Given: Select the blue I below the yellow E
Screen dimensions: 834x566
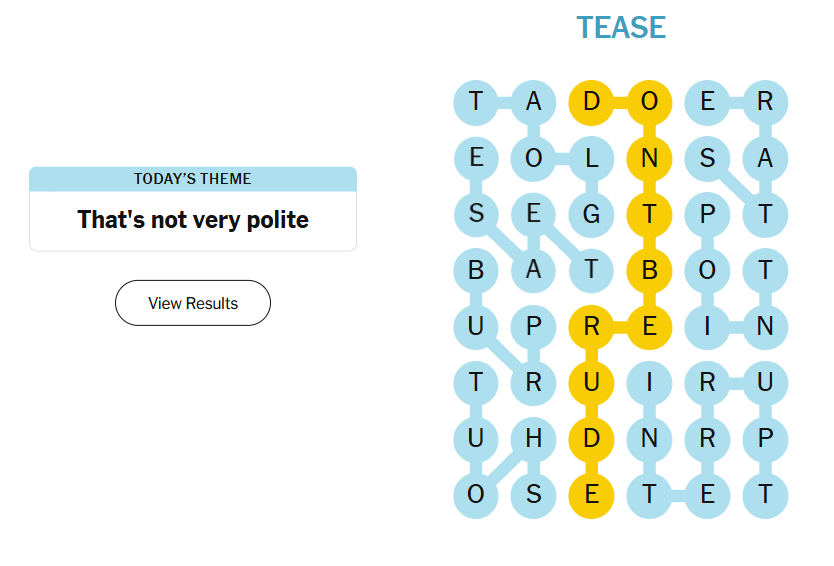Looking at the screenshot, I should [650, 382].
